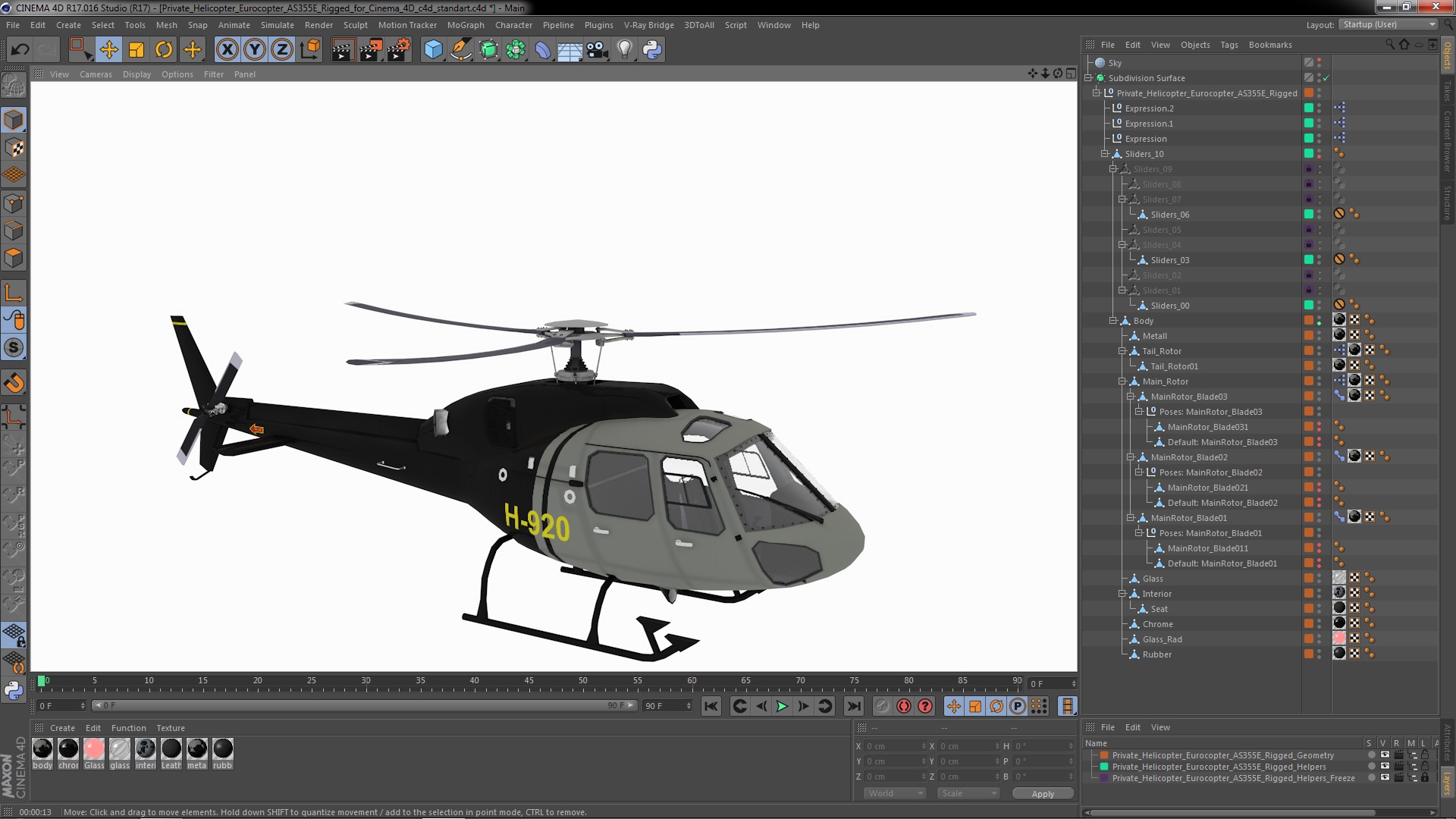Go to start of timeline
Image resolution: width=1456 pixels, height=819 pixels.
click(711, 706)
